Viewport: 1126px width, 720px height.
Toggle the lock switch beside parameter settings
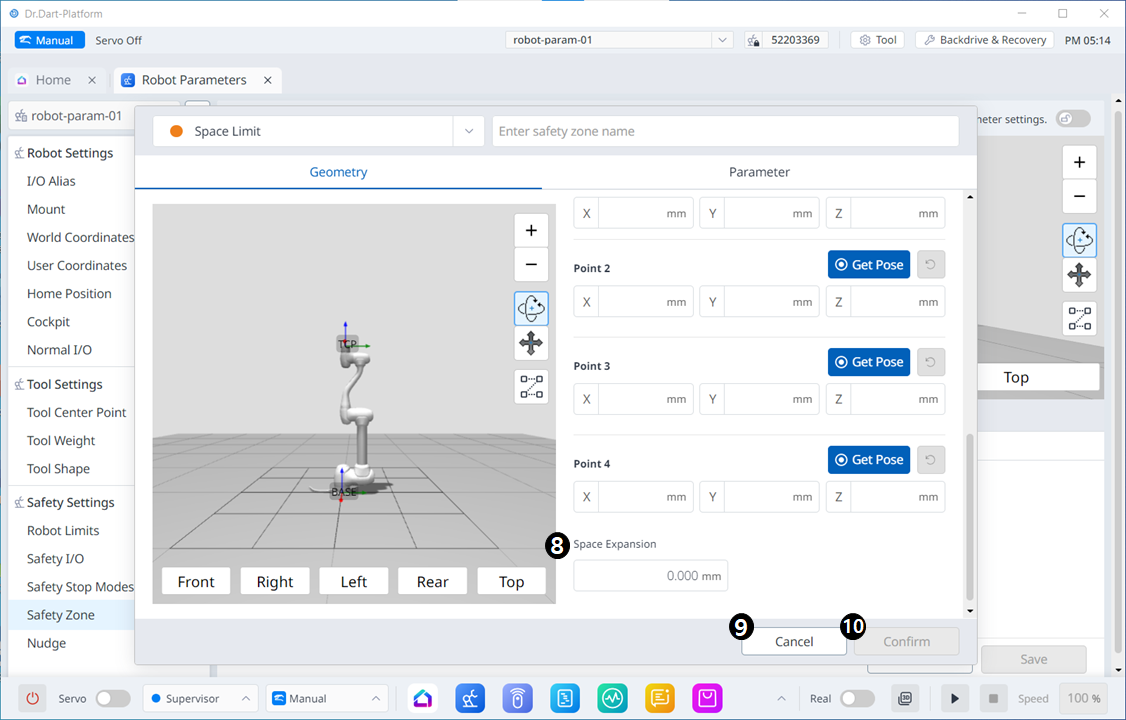pos(1072,119)
